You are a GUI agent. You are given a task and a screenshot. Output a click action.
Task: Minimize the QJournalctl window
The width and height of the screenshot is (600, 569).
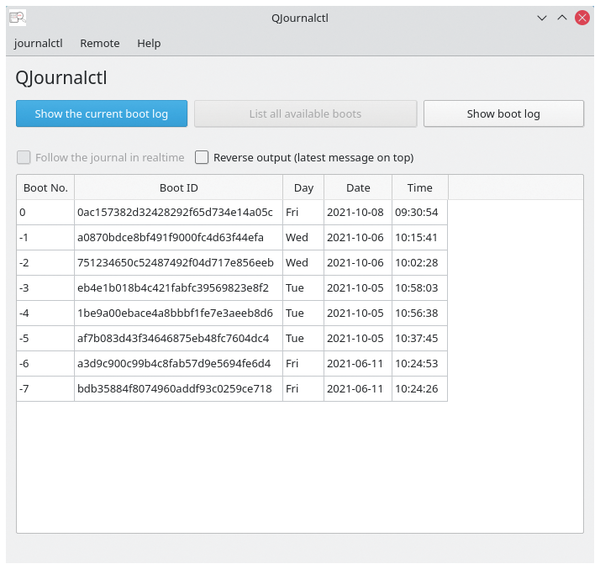542,18
